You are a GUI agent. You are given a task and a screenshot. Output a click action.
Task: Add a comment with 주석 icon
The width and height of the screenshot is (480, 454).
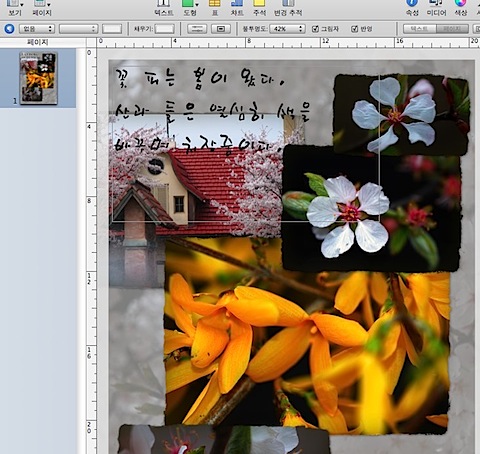click(259, 3)
